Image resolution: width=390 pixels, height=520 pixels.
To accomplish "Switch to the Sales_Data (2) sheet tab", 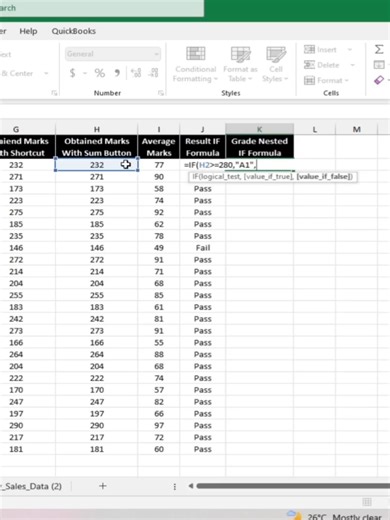I will [31, 486].
